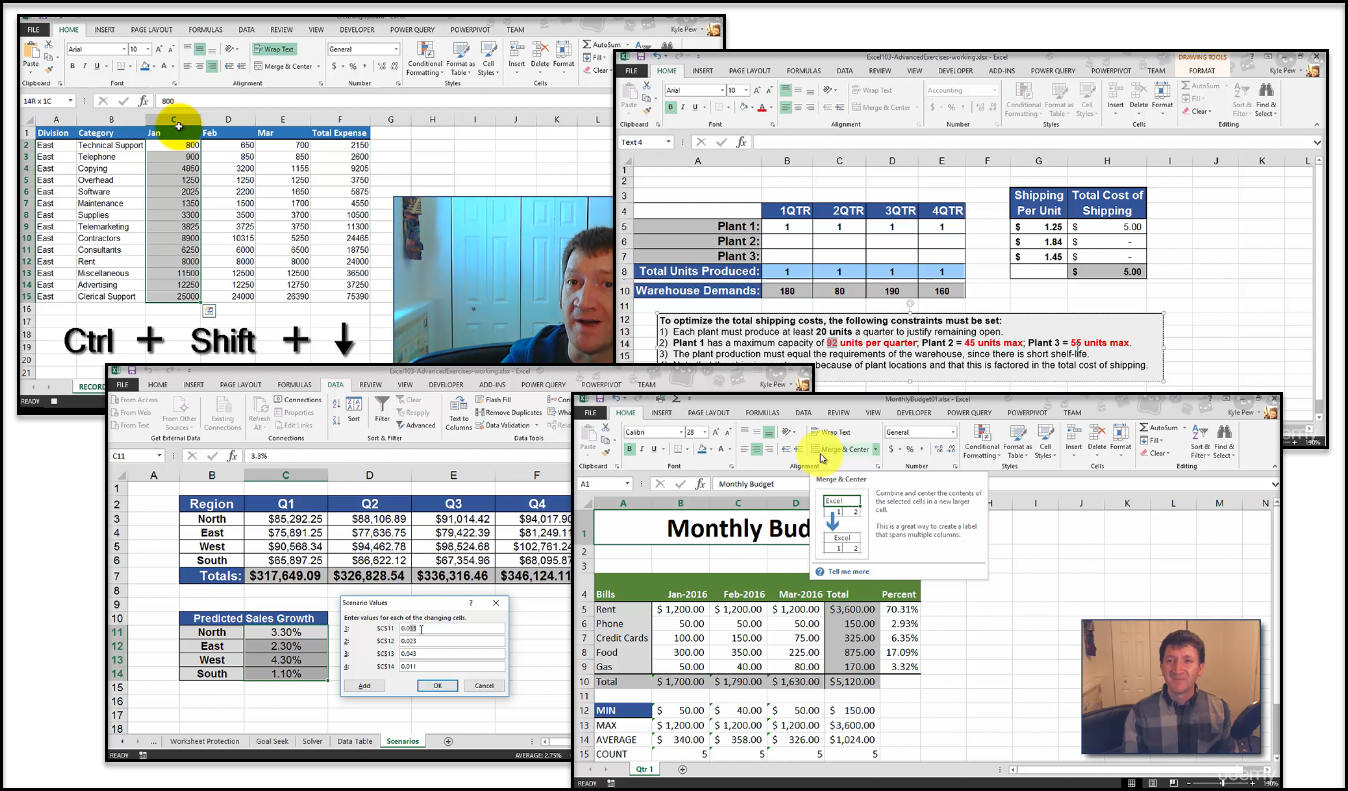Add a new sheet next to Qtr 1
The image size is (1348, 791).
point(682,769)
